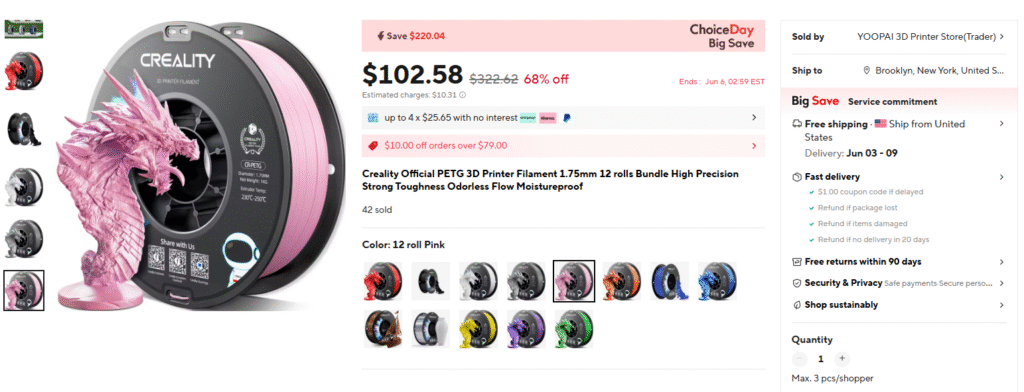Viewport: 1024px width, 392px height.
Task: Decrease quantity with the minus button
Action: click(x=799, y=359)
